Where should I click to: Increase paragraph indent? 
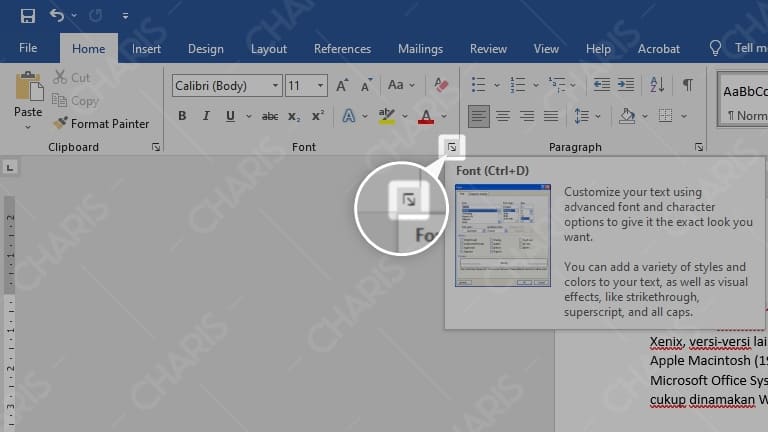click(626, 85)
